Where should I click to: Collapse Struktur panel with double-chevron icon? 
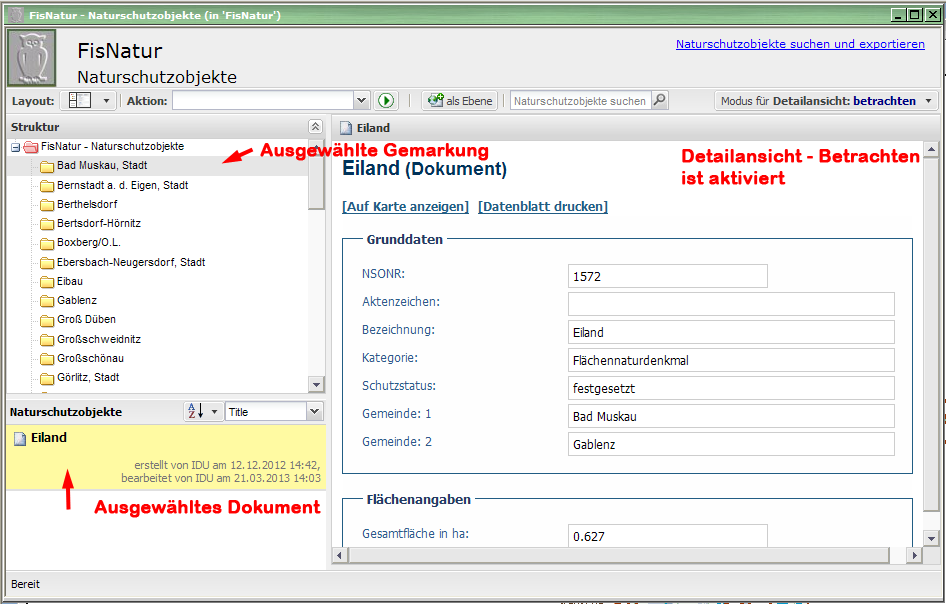pos(315,127)
